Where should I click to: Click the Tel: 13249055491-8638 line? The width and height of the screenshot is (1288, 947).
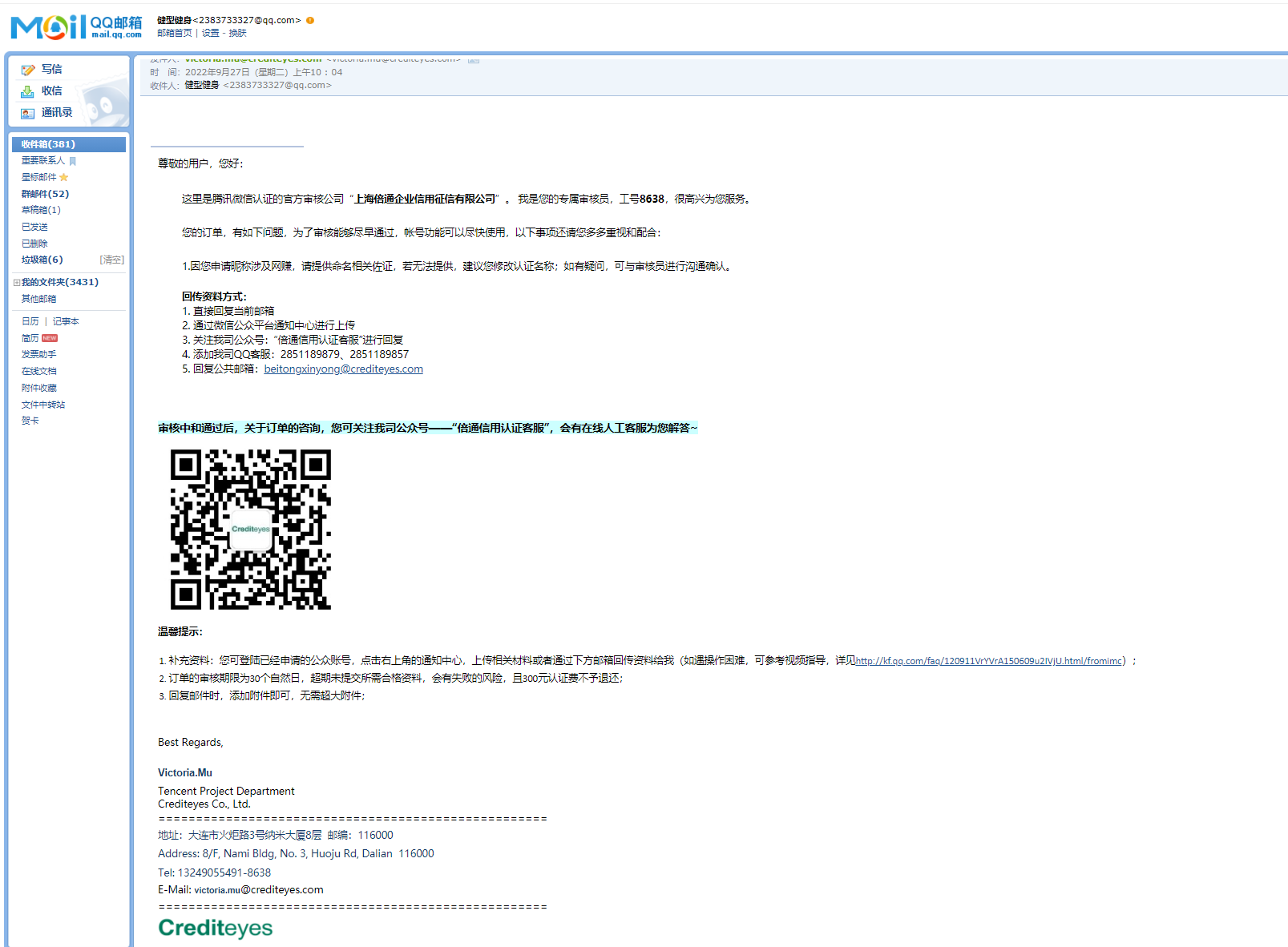(x=215, y=873)
